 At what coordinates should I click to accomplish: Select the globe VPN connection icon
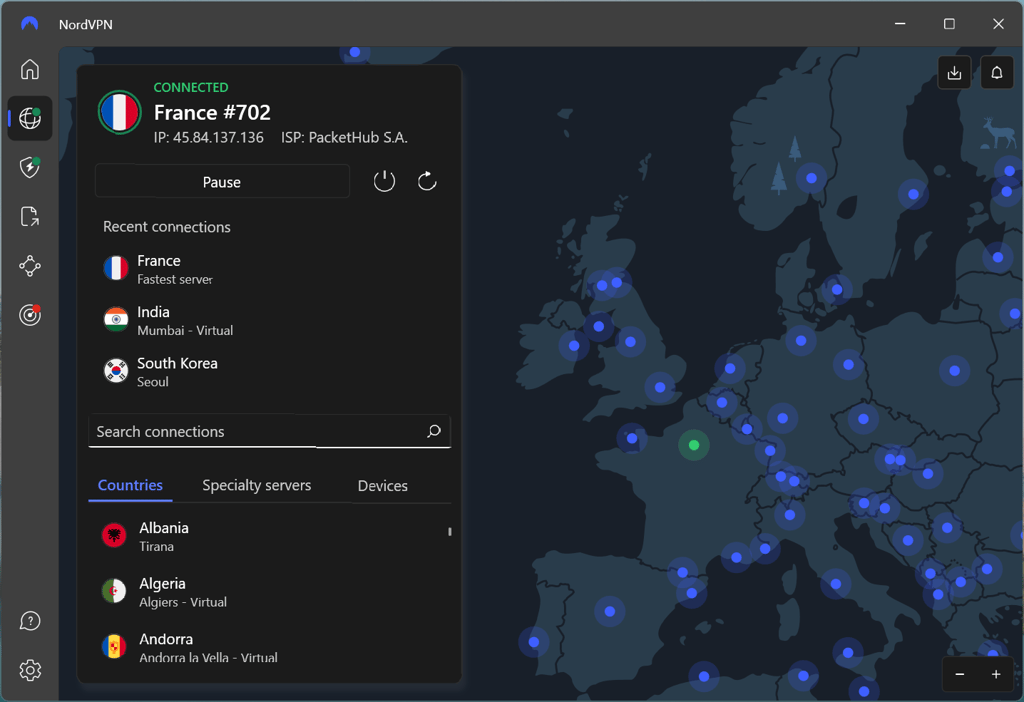tap(30, 118)
